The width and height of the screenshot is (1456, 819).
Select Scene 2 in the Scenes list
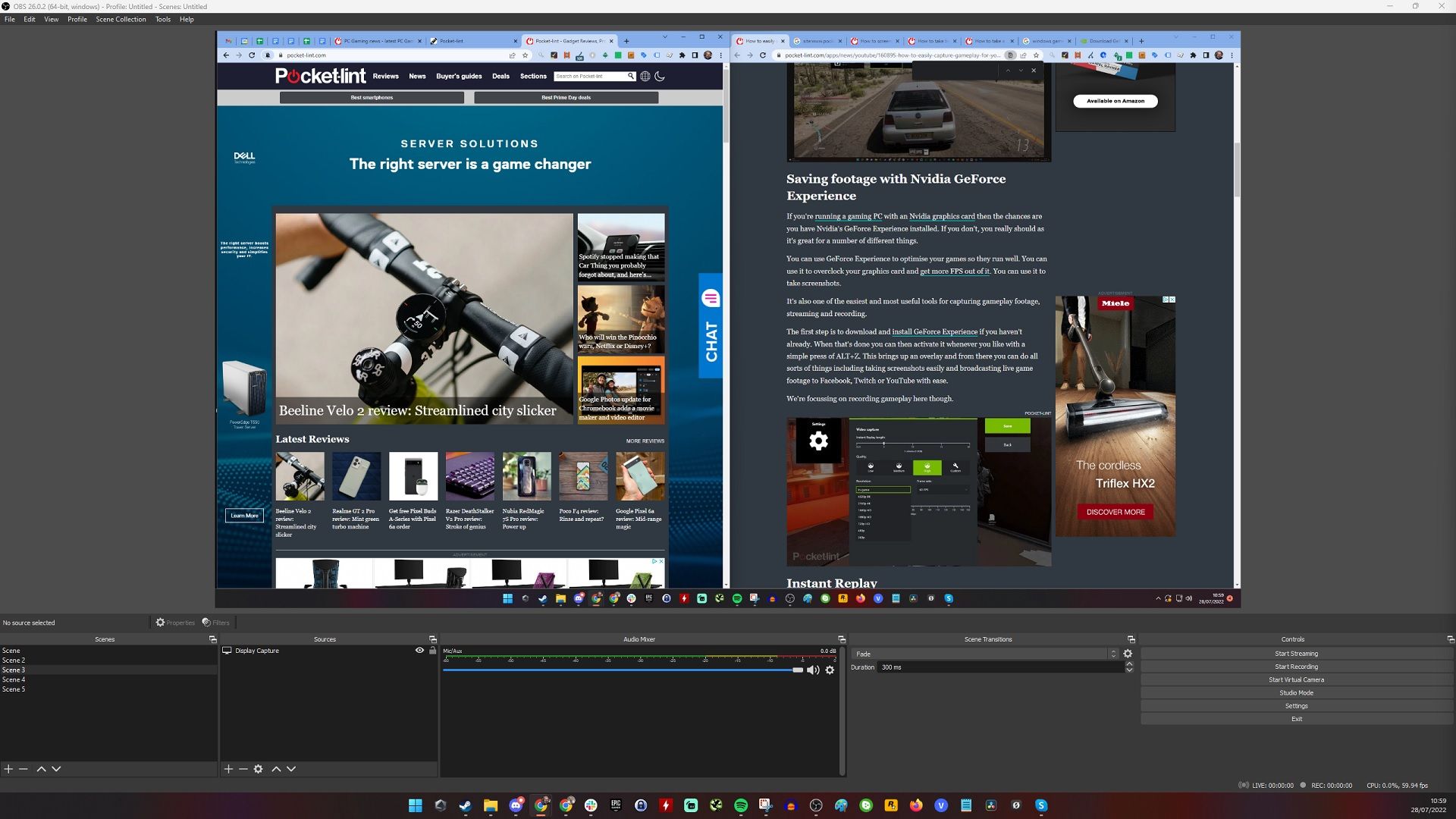point(108,661)
